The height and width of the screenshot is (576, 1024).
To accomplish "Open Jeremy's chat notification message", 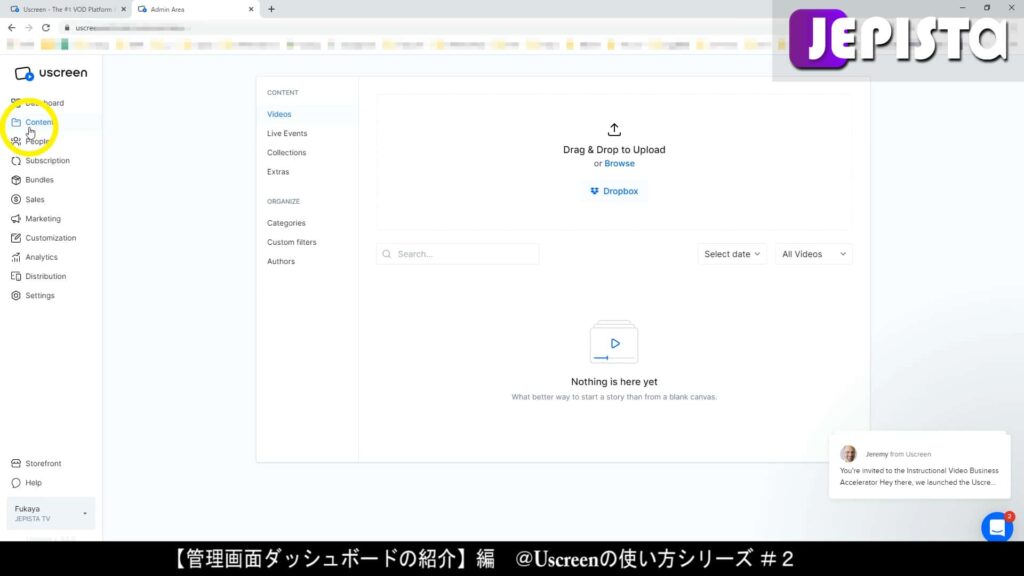I will click(920, 466).
